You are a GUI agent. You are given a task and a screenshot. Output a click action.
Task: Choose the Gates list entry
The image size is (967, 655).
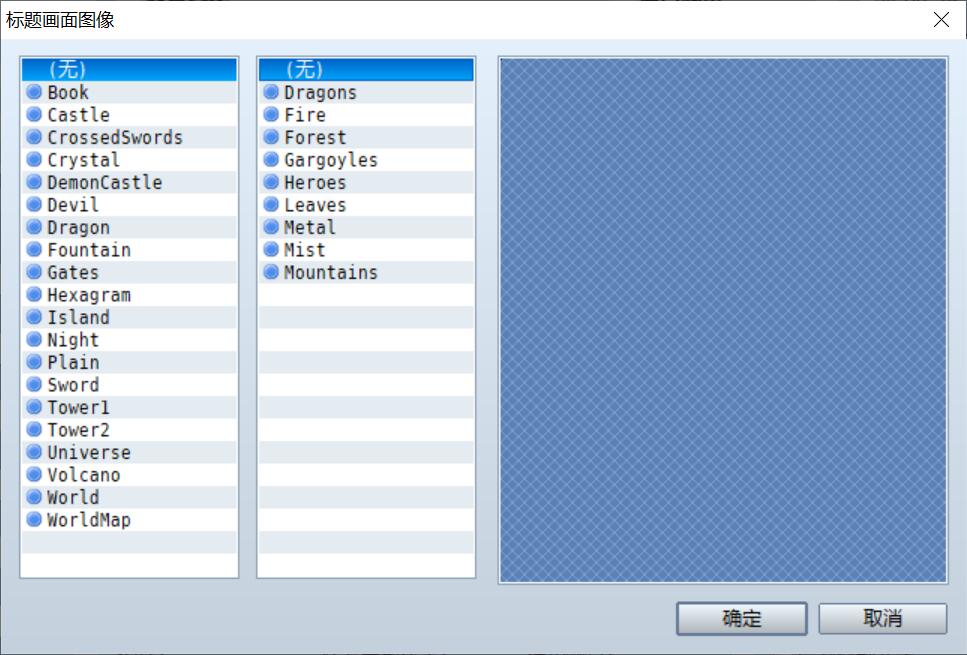tap(129, 272)
